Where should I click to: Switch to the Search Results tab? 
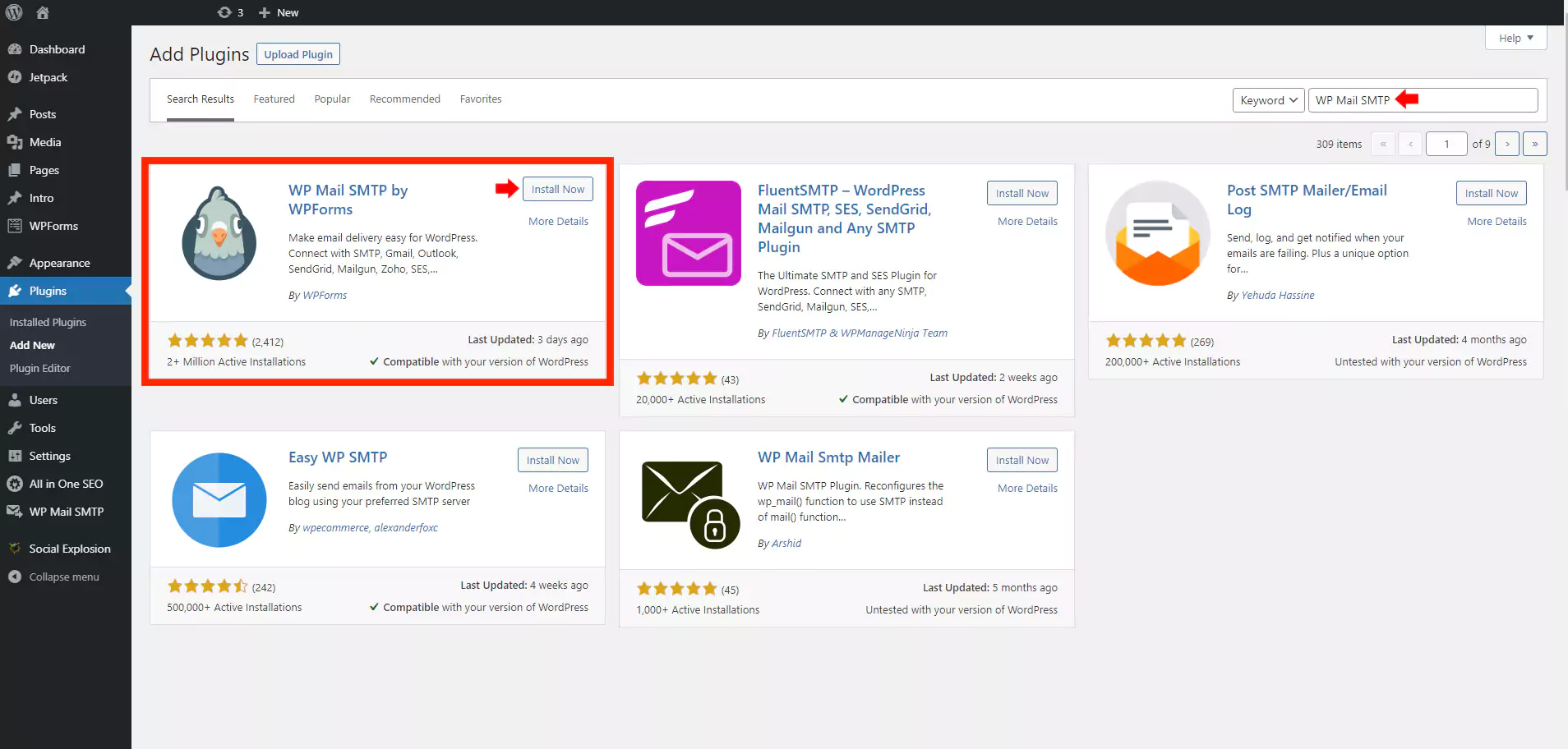tap(201, 99)
